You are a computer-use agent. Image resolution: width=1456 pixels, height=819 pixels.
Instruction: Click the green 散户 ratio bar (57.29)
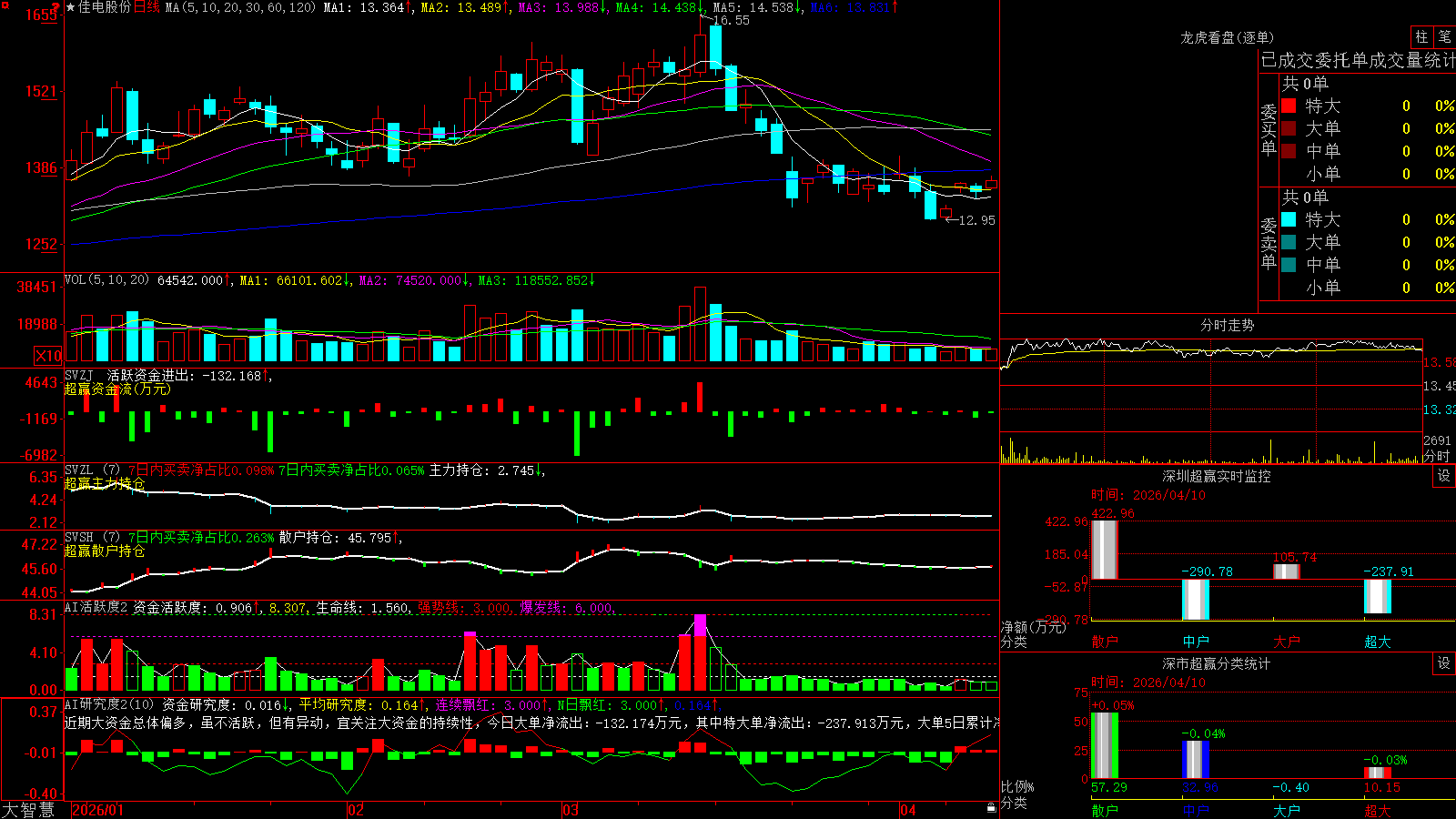click(1105, 745)
